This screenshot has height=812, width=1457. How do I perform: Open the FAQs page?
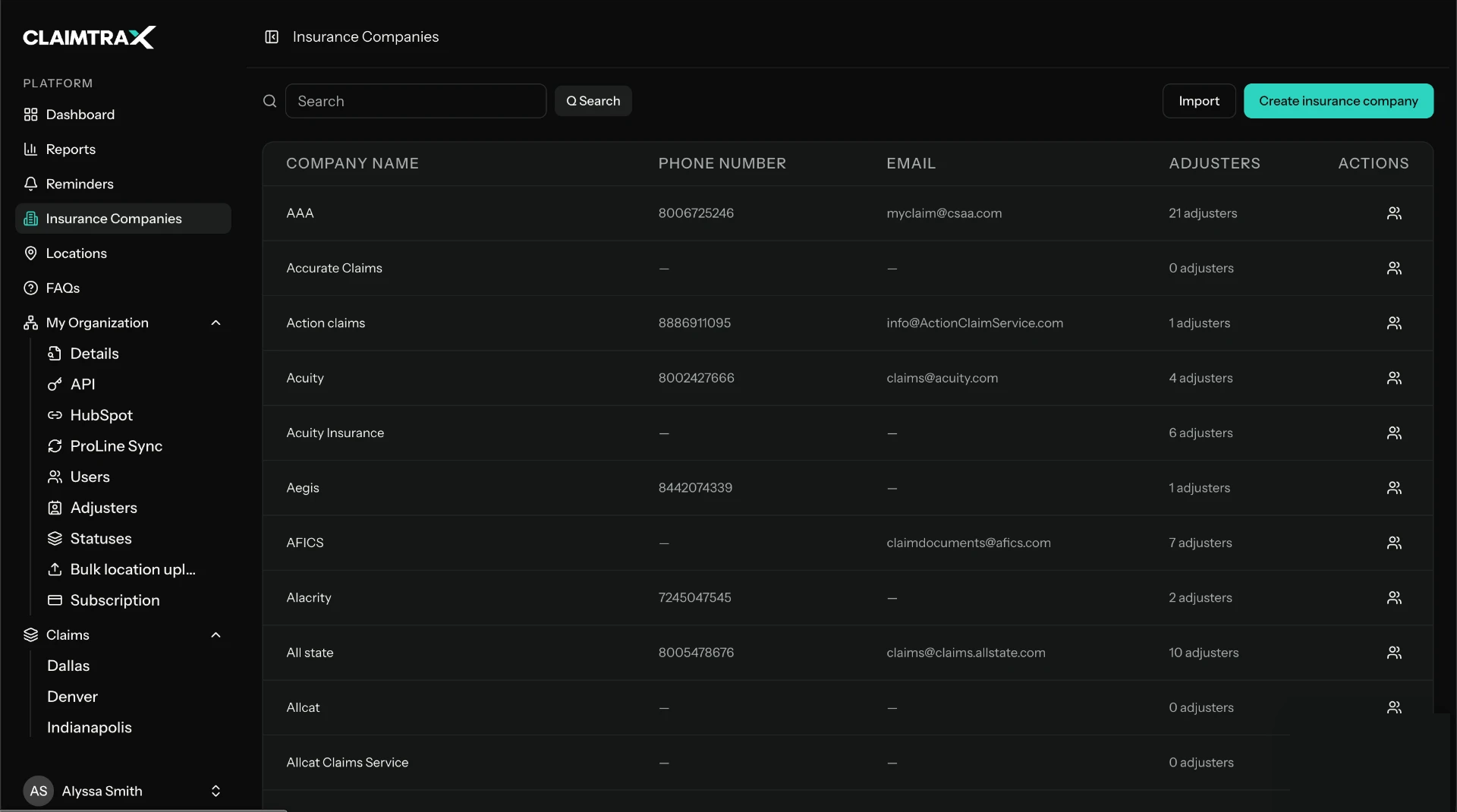123,288
